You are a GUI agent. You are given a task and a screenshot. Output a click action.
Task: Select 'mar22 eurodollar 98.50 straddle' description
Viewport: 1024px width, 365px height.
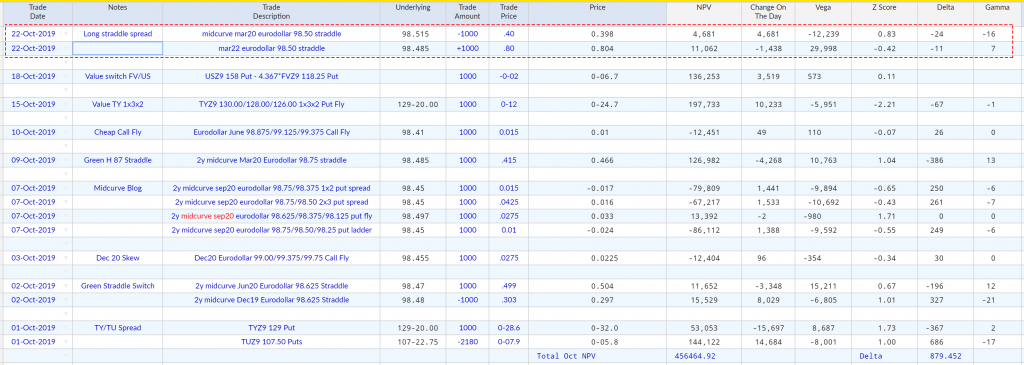click(x=271, y=48)
